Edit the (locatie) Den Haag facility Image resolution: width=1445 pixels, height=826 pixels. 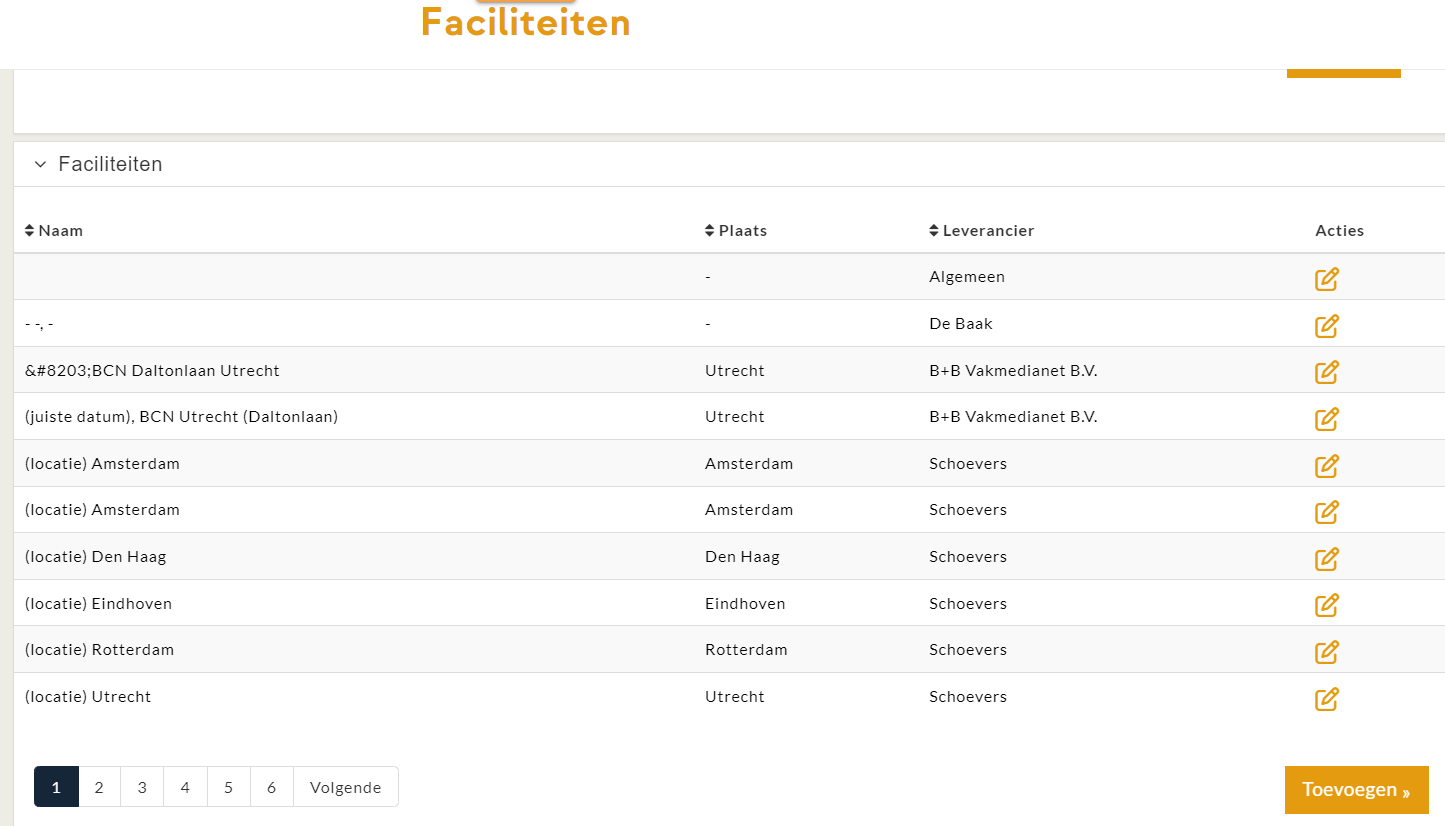(1326, 558)
